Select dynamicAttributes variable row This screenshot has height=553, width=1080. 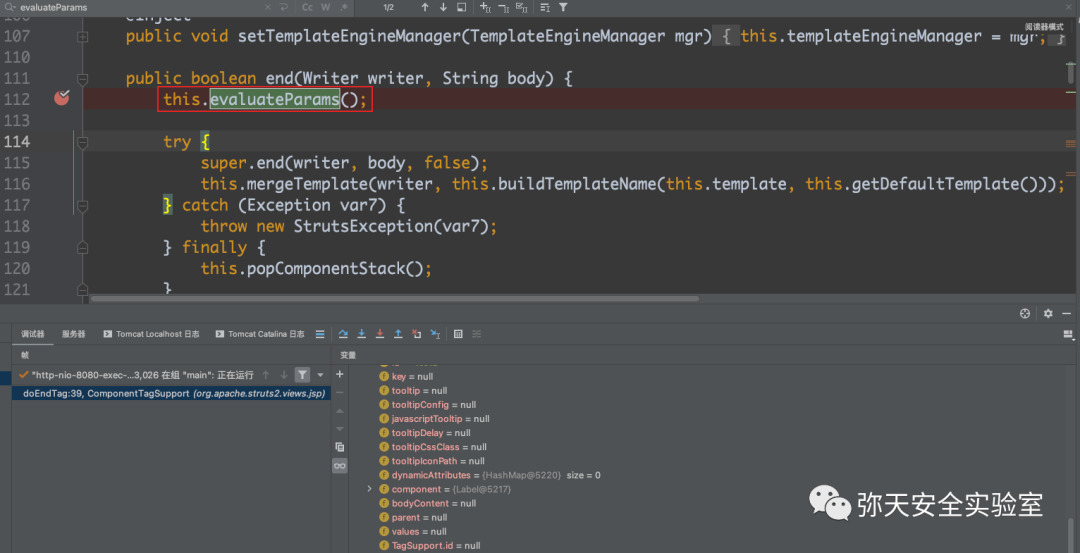pos(490,475)
